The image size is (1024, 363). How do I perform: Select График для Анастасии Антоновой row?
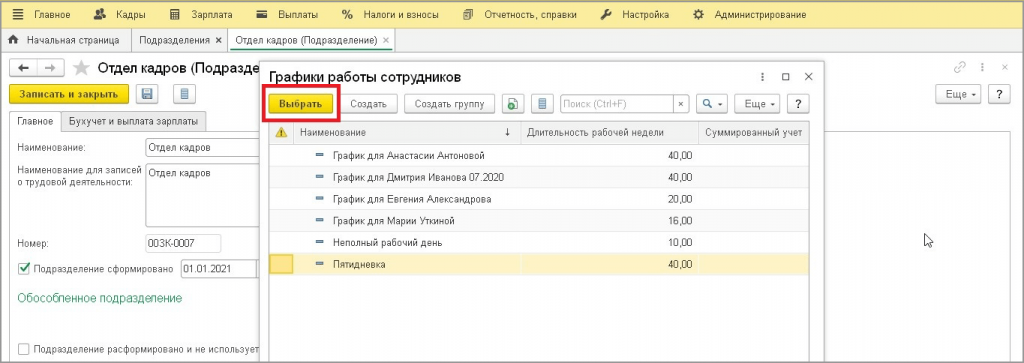539,156
